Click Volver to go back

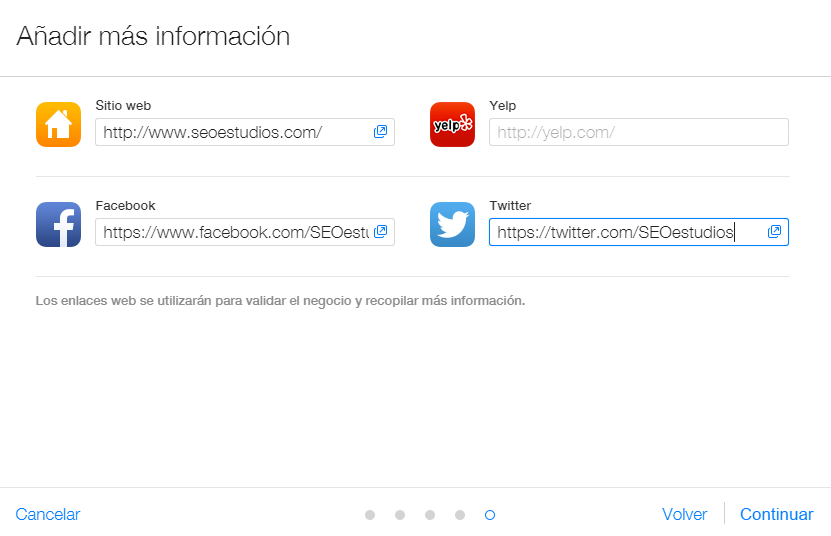coord(684,514)
